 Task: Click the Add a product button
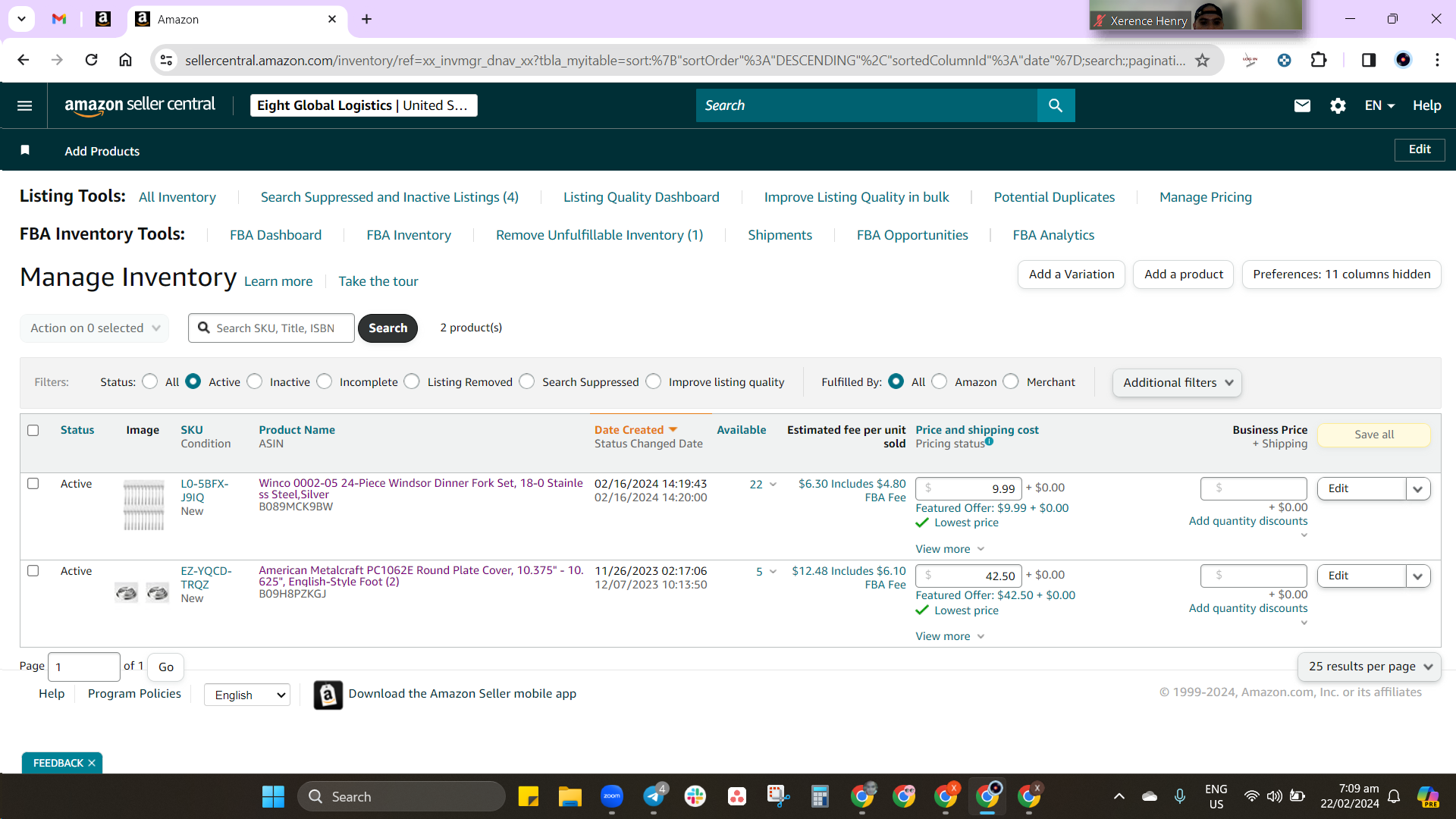(1184, 275)
